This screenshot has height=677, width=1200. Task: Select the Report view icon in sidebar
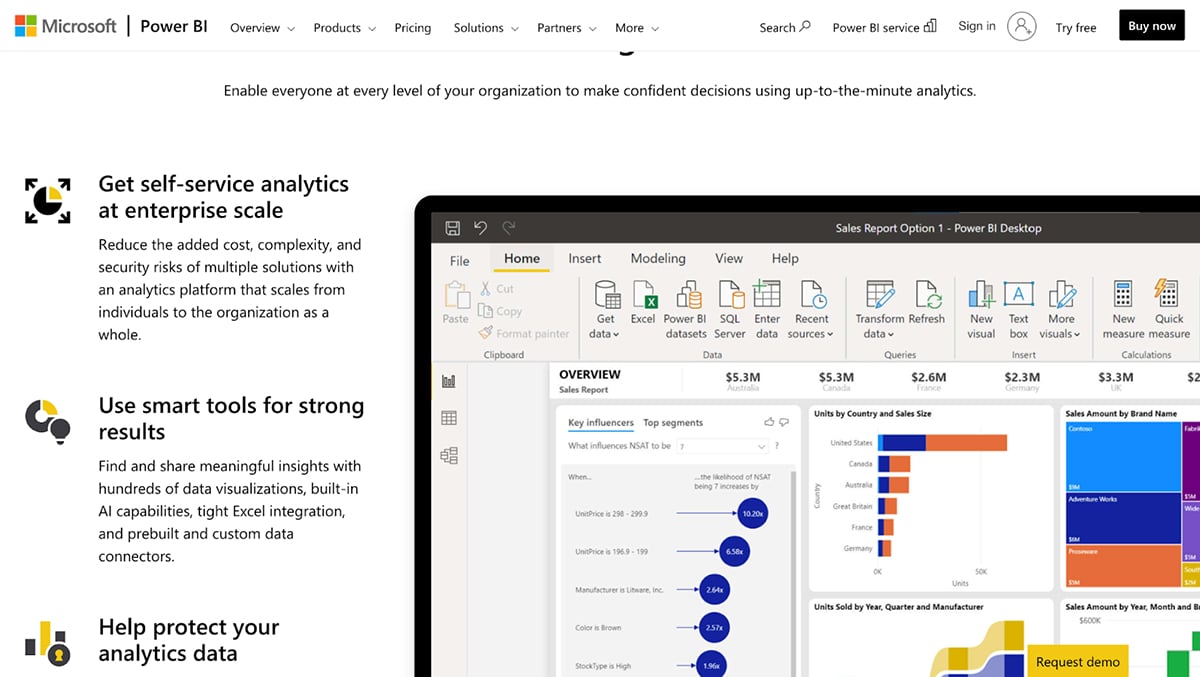(x=449, y=381)
